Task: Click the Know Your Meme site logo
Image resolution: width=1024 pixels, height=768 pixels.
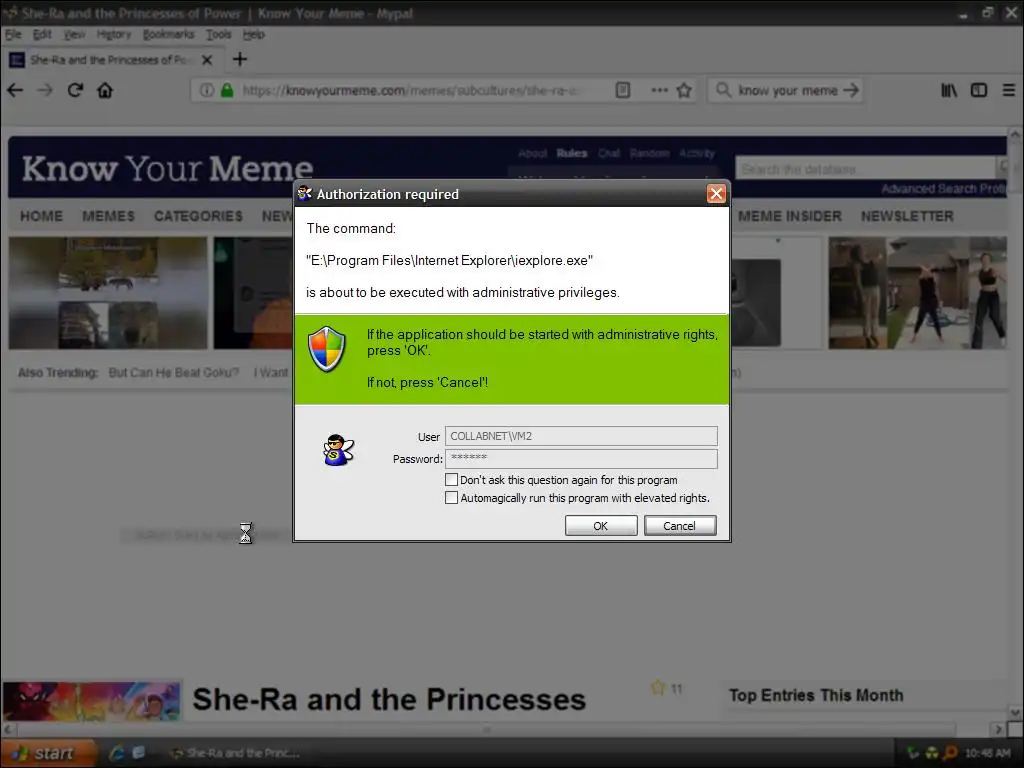Action: click(167, 168)
